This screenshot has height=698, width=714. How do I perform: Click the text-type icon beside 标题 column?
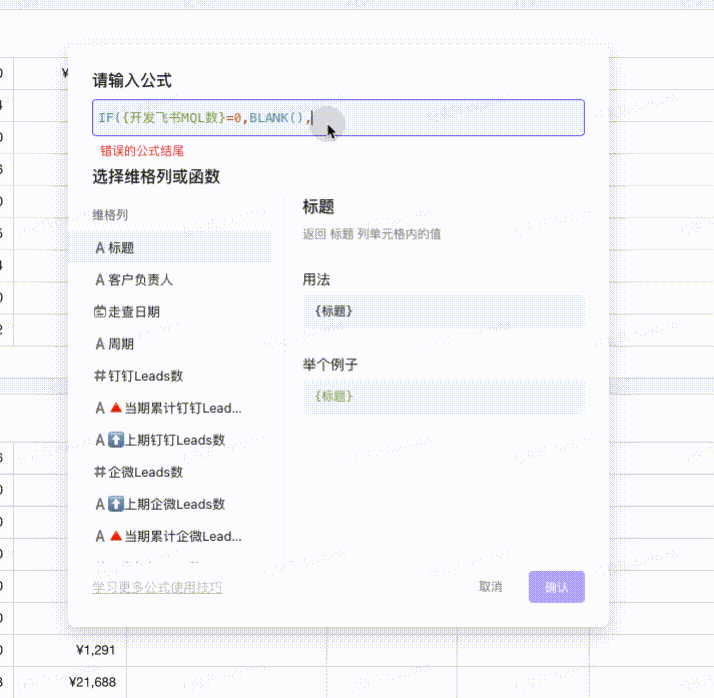point(99,248)
